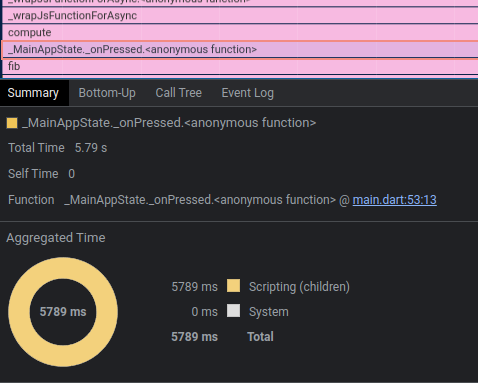Open the Event Log tab
This screenshot has width=478, height=383.
click(247, 93)
